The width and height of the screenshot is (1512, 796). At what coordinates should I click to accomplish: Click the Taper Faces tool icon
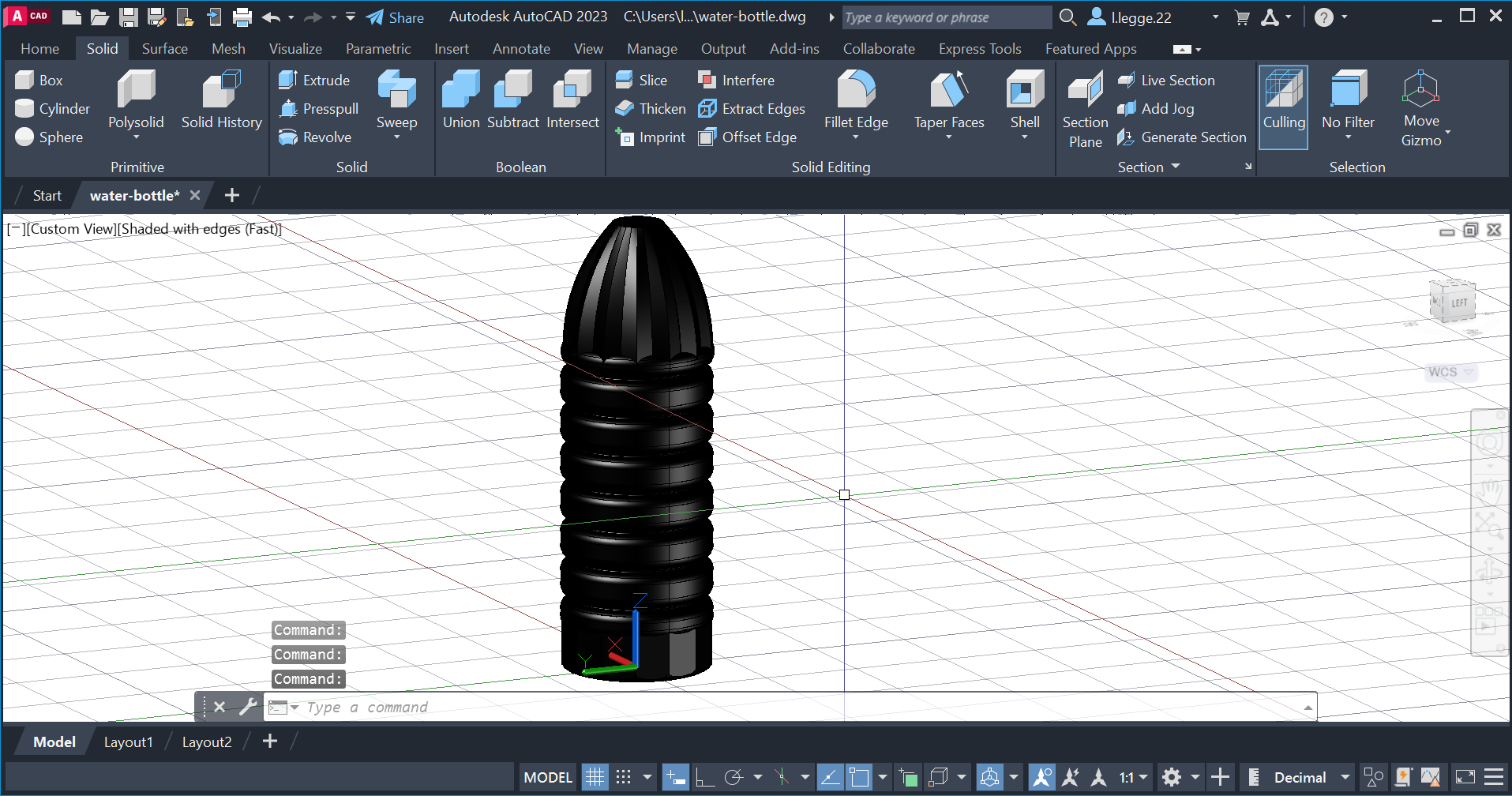[949, 88]
